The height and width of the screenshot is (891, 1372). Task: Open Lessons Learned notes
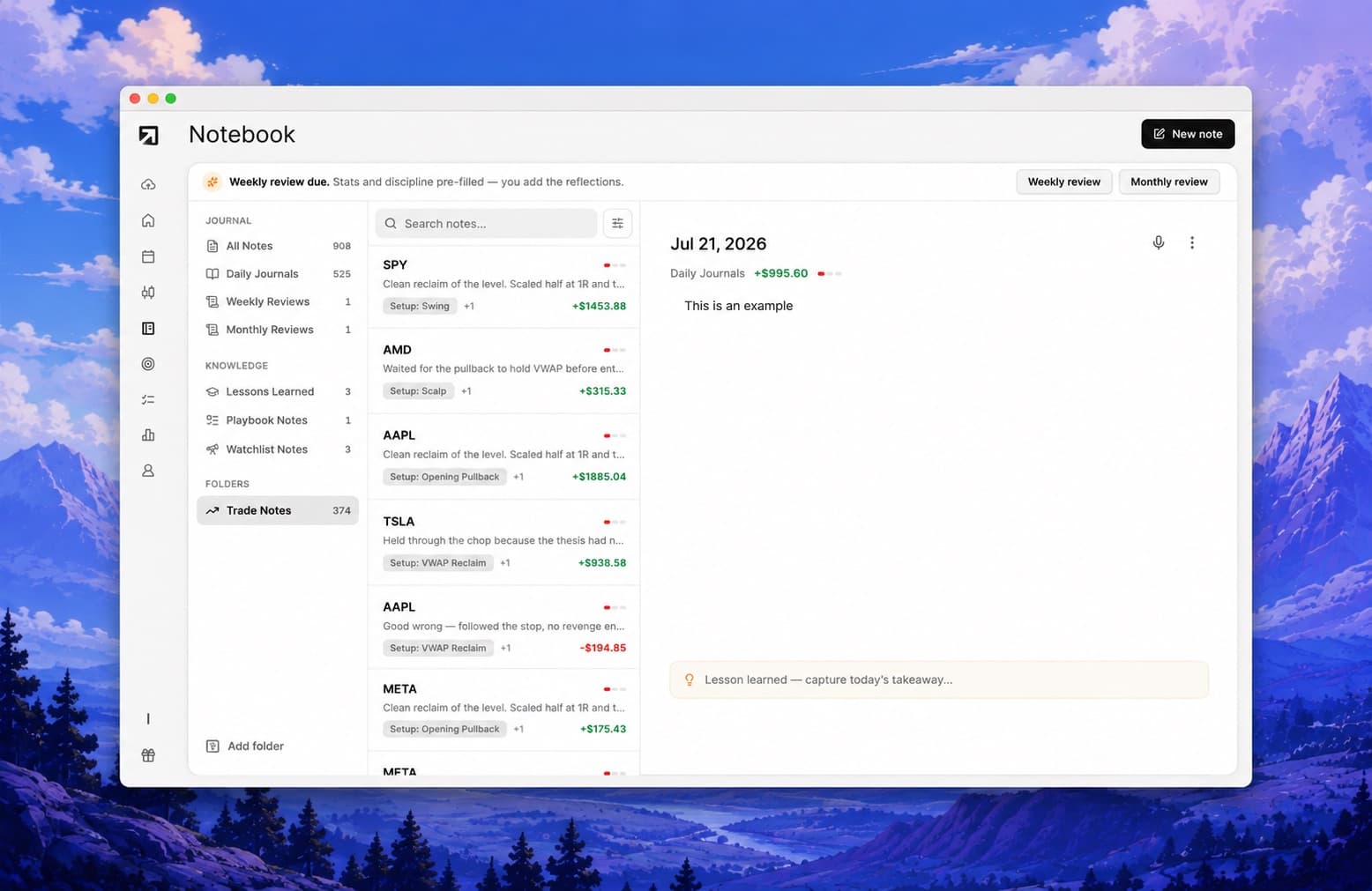point(278,391)
